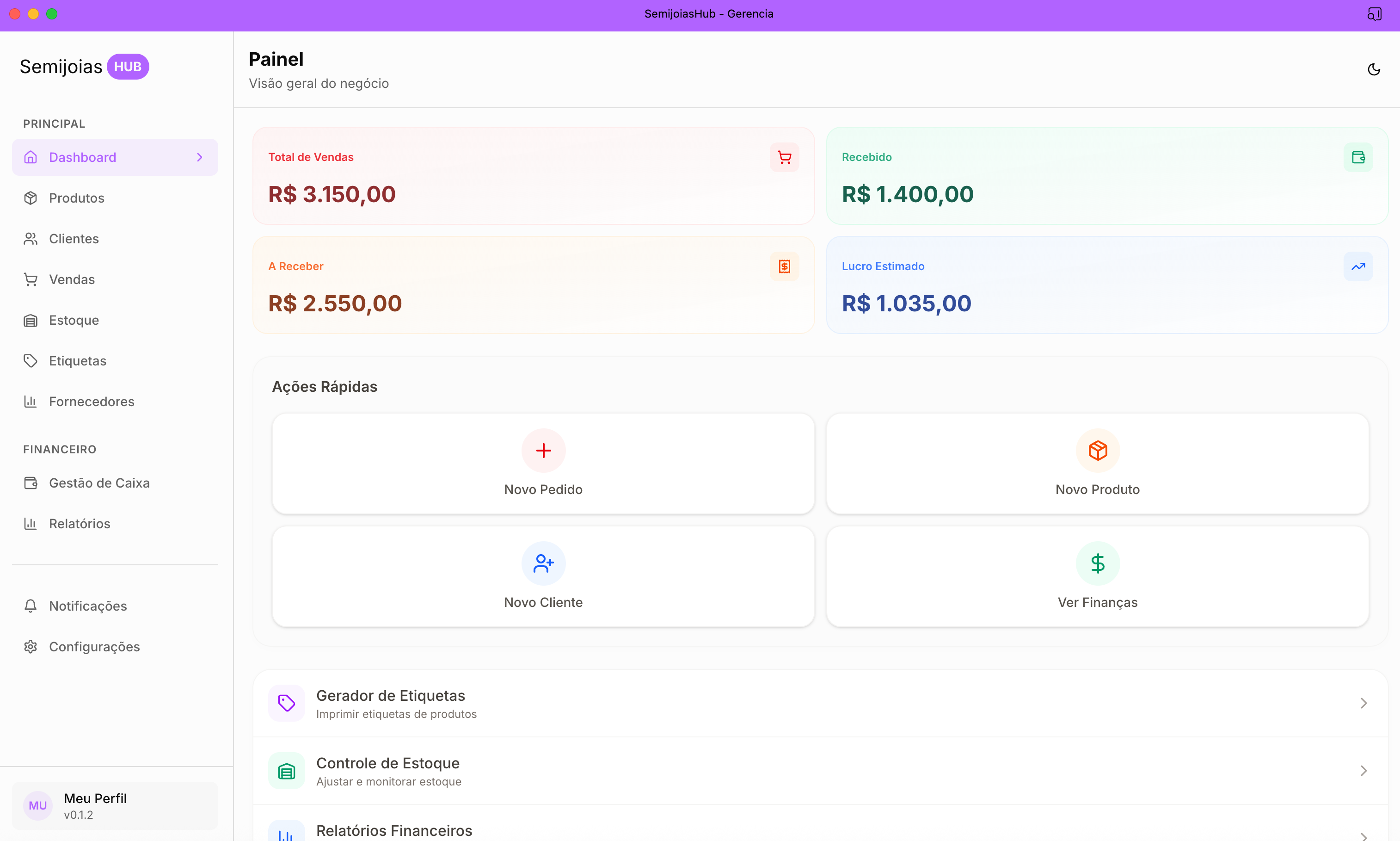Image resolution: width=1400 pixels, height=841 pixels.
Task: Open Gestão de Caixa via wallet icon
Action: coord(31,483)
